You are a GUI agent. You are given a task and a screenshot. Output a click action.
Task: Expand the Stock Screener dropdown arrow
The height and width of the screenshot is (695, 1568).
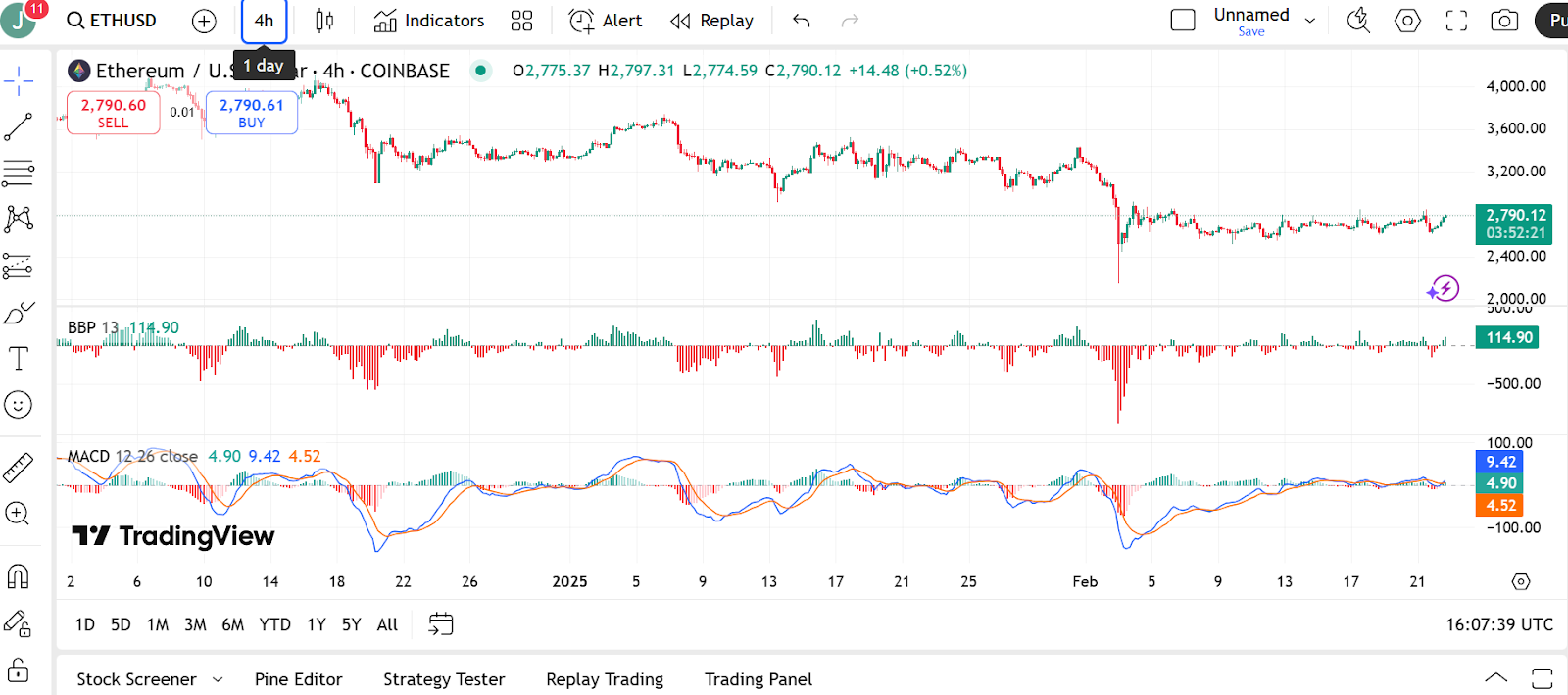218,679
